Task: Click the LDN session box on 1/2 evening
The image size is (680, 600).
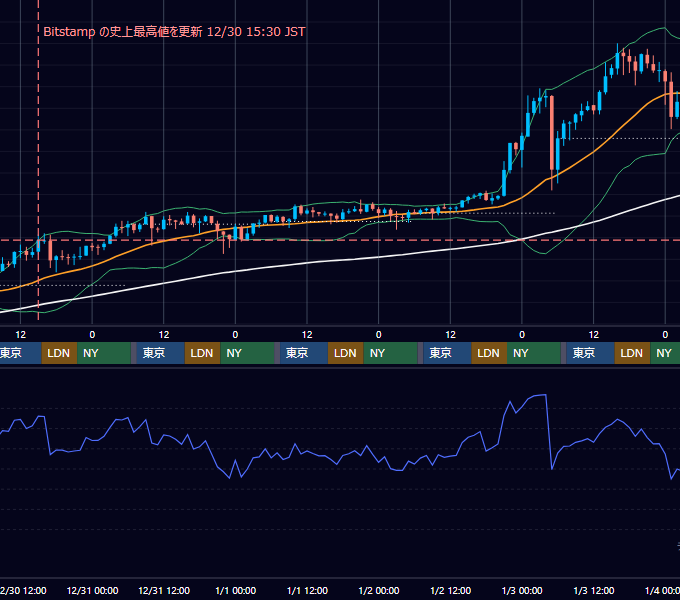Action: (489, 353)
